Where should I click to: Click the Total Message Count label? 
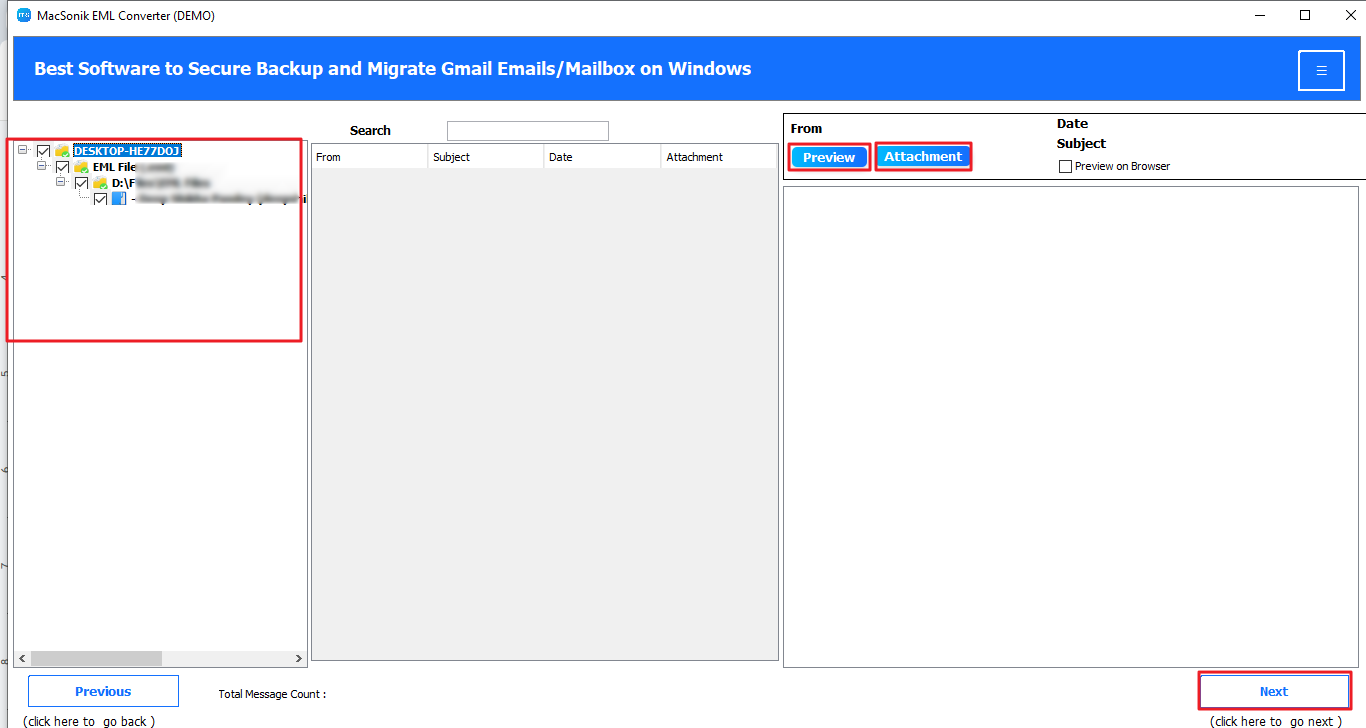(272, 694)
